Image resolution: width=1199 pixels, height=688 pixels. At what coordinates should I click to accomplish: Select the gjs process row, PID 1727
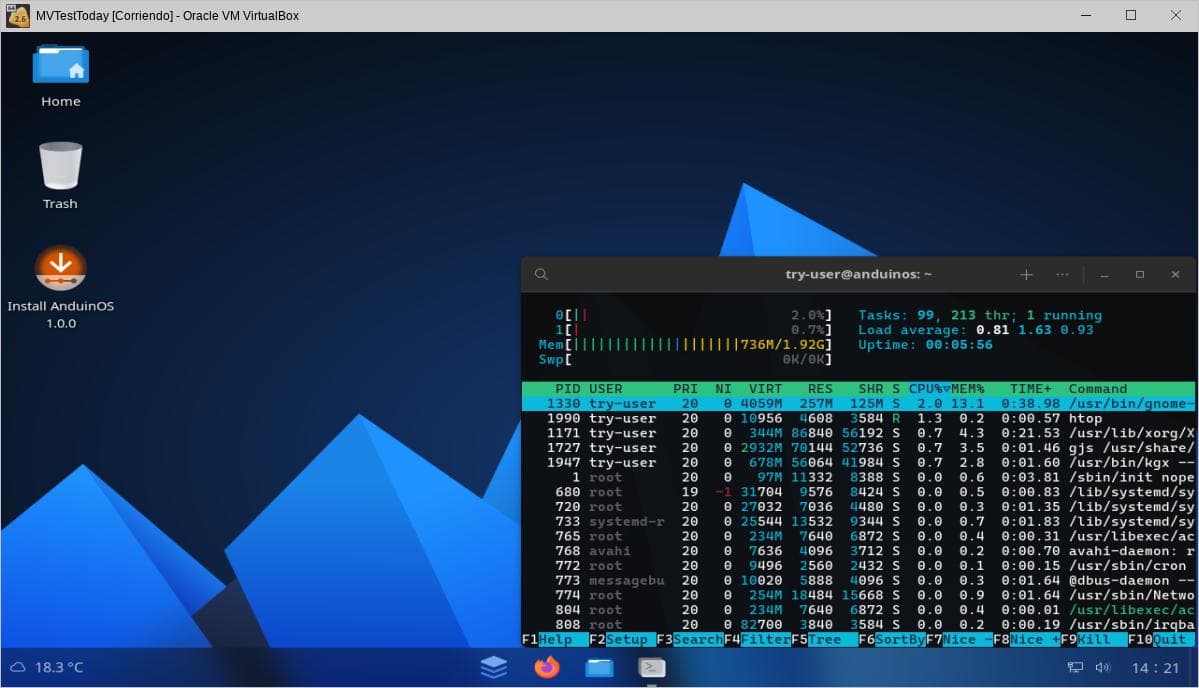coord(859,448)
